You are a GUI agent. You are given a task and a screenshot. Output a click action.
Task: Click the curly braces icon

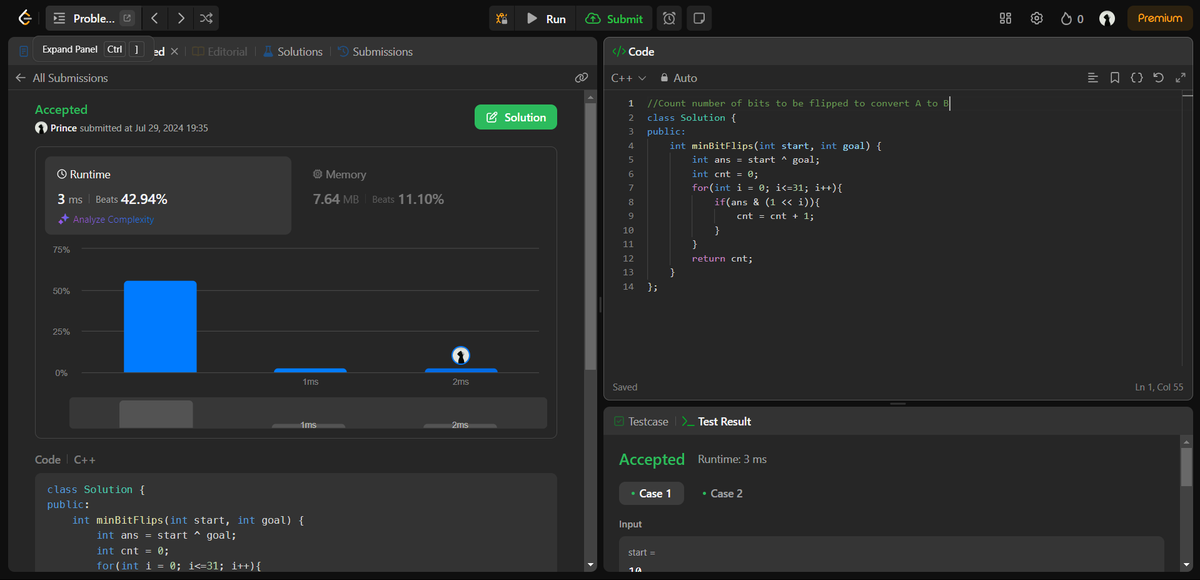coord(1136,77)
